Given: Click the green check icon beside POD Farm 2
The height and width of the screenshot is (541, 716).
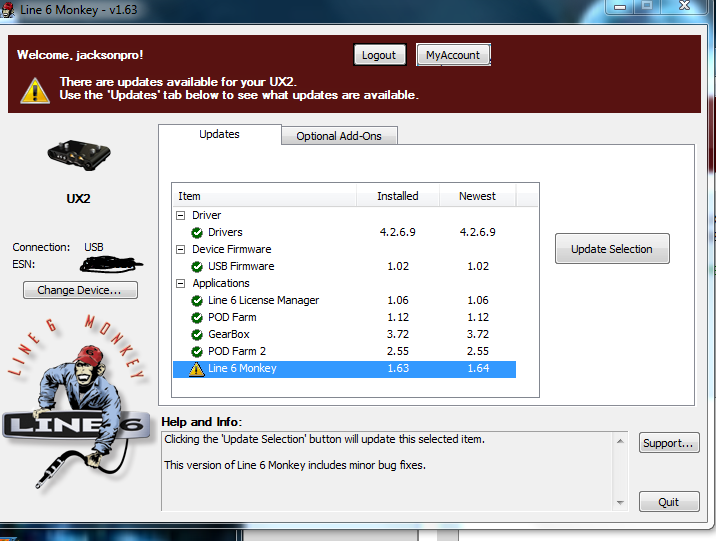Looking at the screenshot, I should 197,351.
